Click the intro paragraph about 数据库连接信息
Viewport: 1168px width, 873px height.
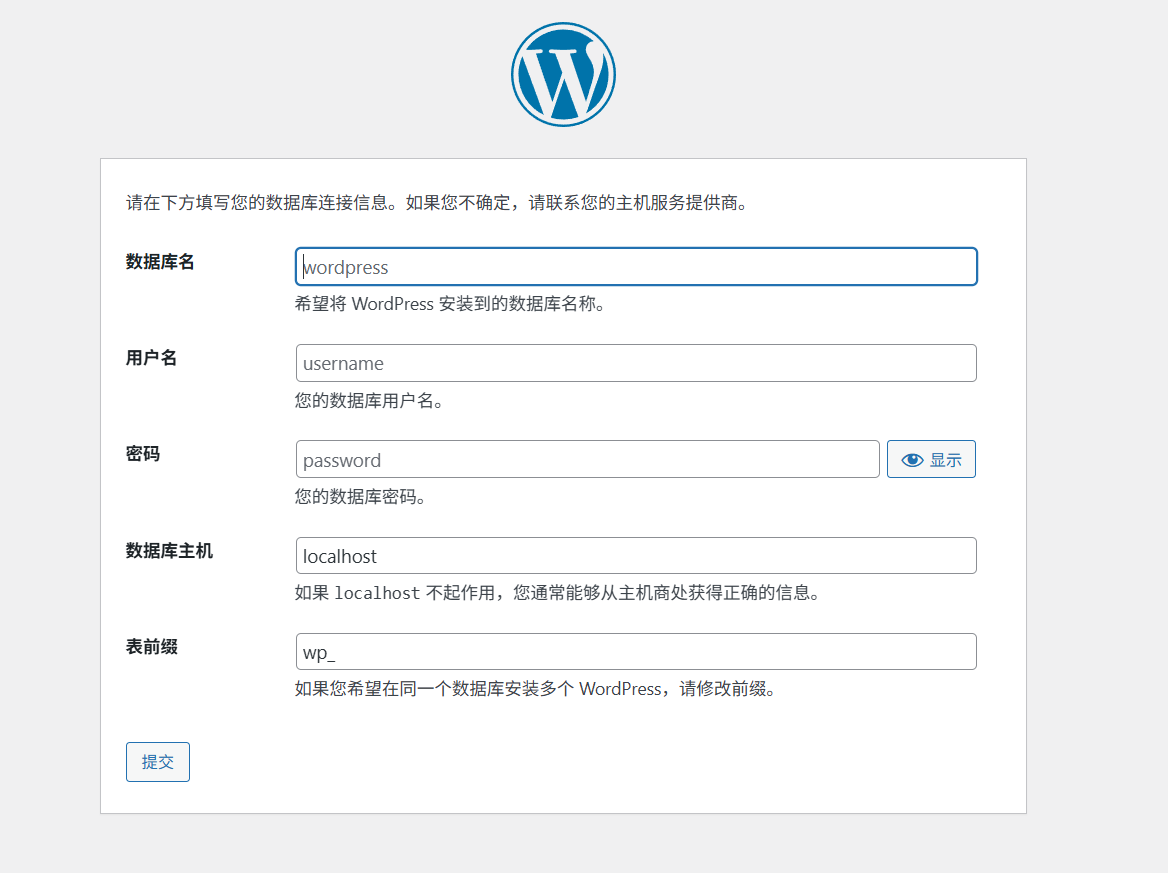click(x=437, y=203)
